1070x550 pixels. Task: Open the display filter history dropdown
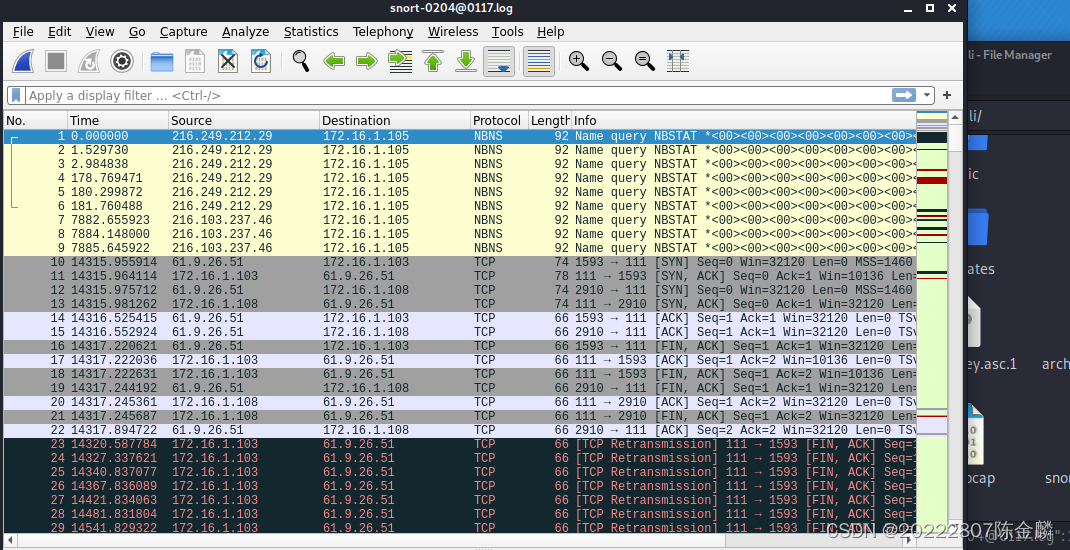[927, 96]
